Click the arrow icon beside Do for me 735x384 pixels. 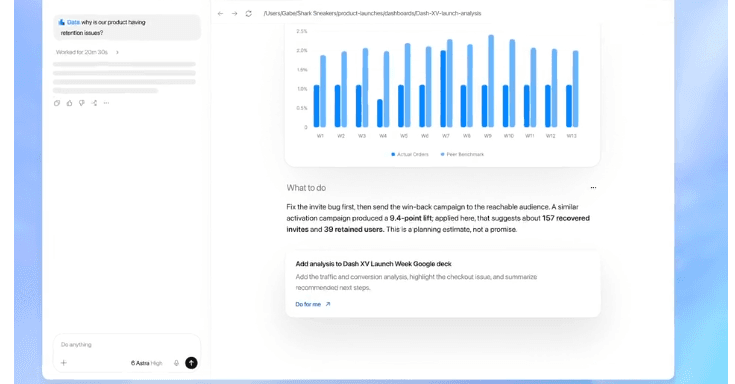(x=328, y=304)
